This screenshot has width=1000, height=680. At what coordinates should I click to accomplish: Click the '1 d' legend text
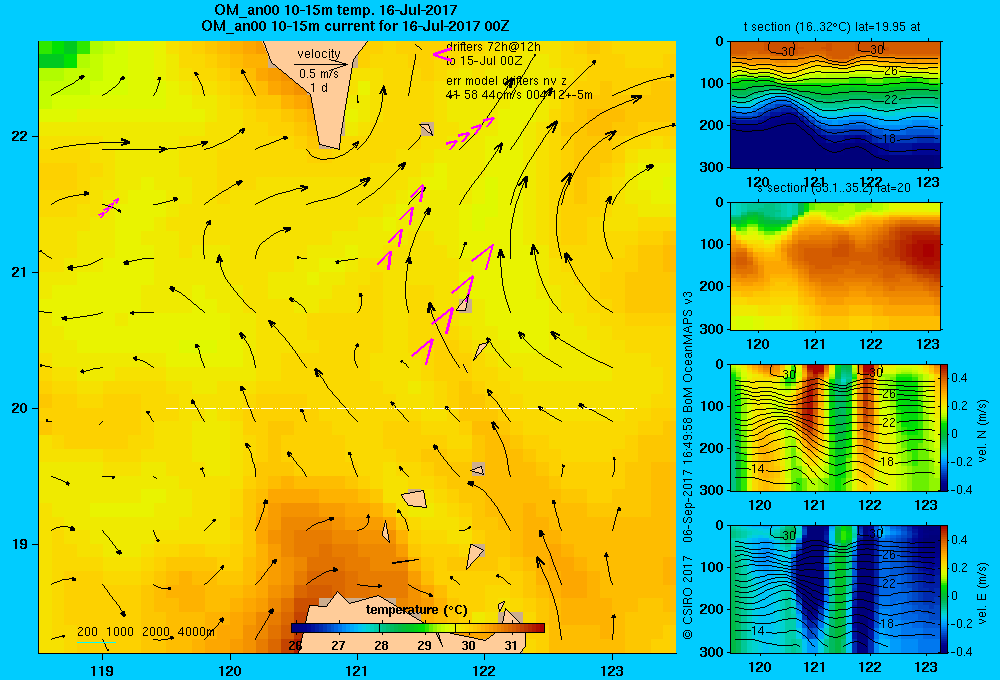[x=319, y=87]
